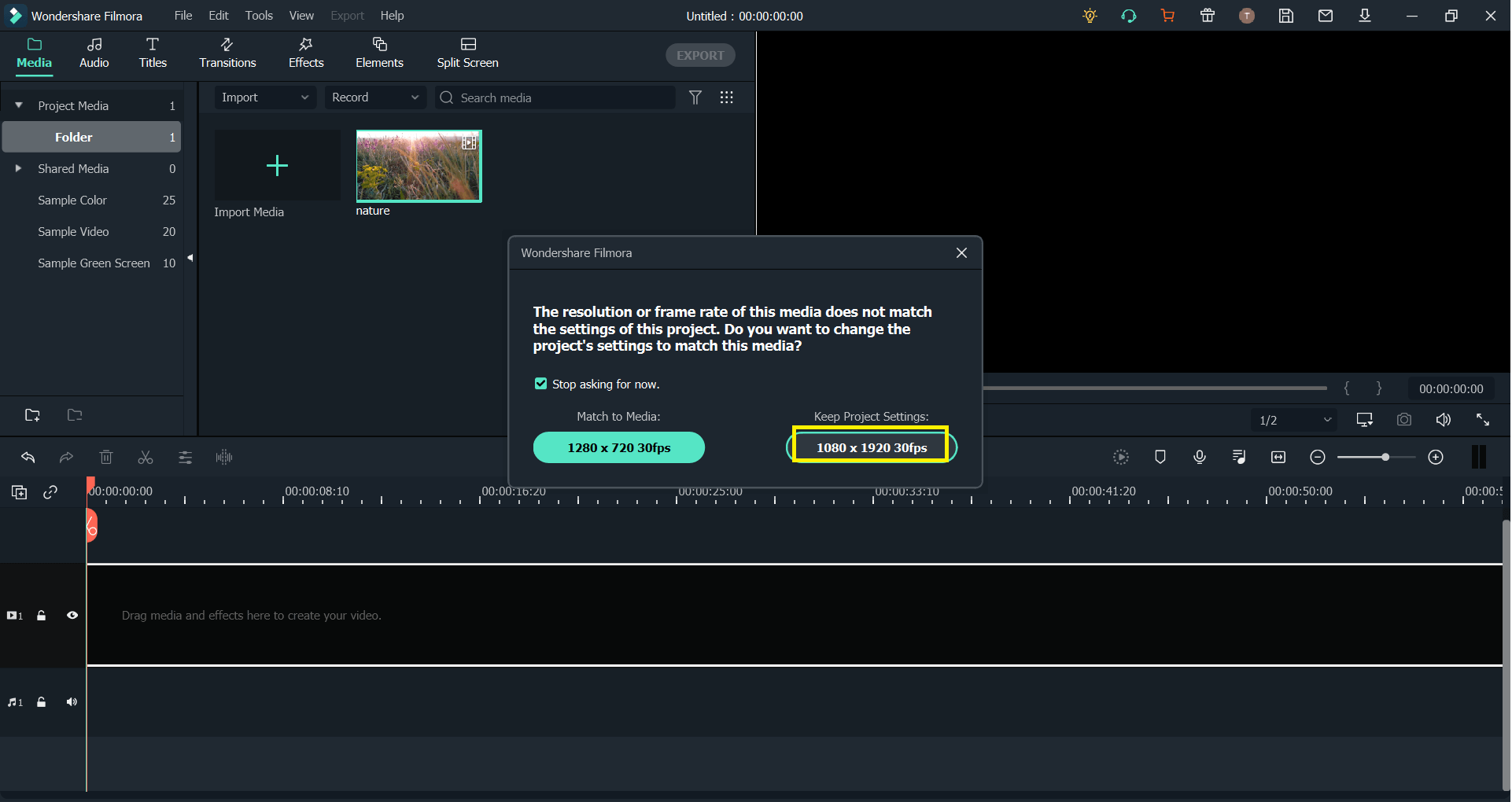Open the Record dropdown
The height and width of the screenshot is (802, 1512).
click(x=375, y=97)
